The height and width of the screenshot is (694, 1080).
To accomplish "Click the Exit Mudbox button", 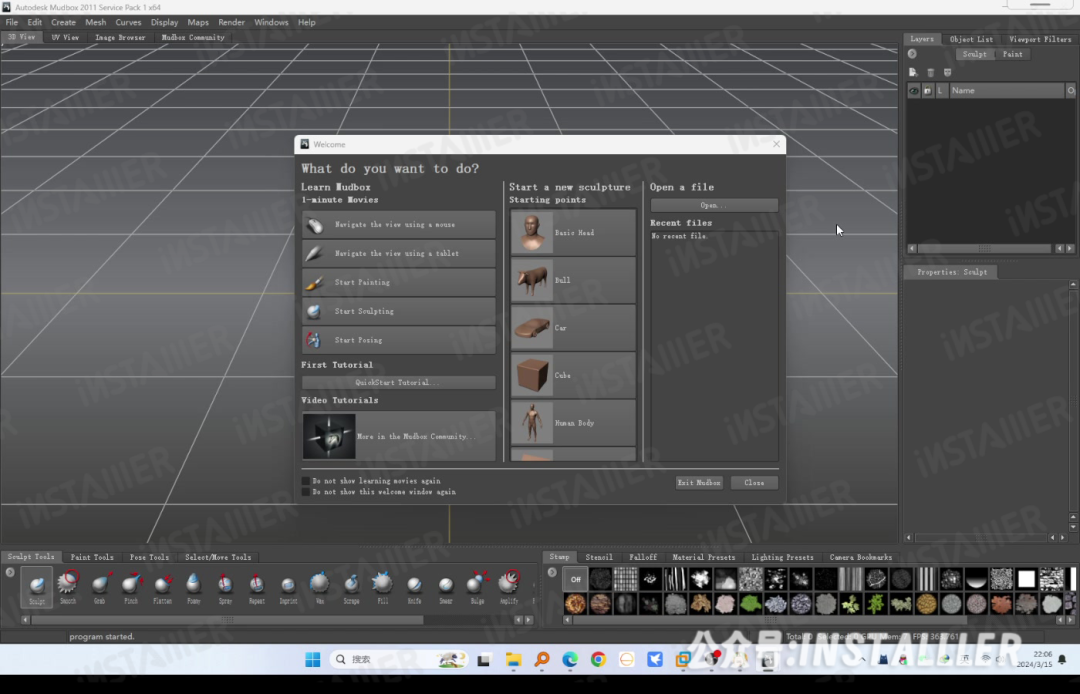I will (x=698, y=483).
